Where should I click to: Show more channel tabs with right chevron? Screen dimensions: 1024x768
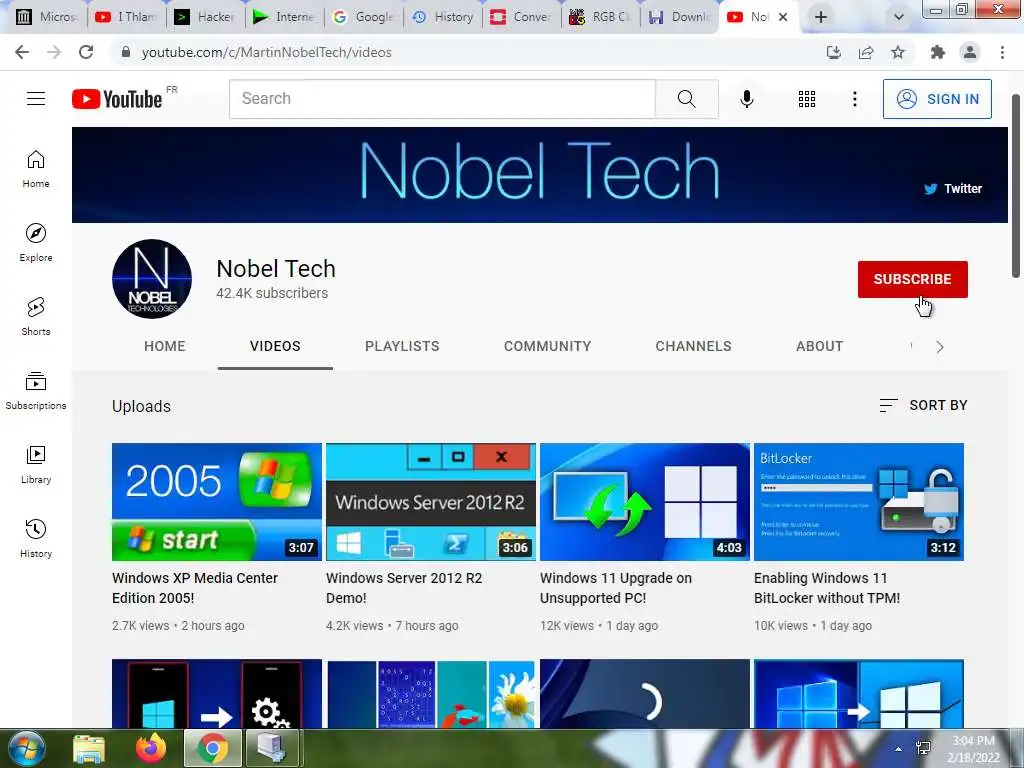(x=940, y=347)
